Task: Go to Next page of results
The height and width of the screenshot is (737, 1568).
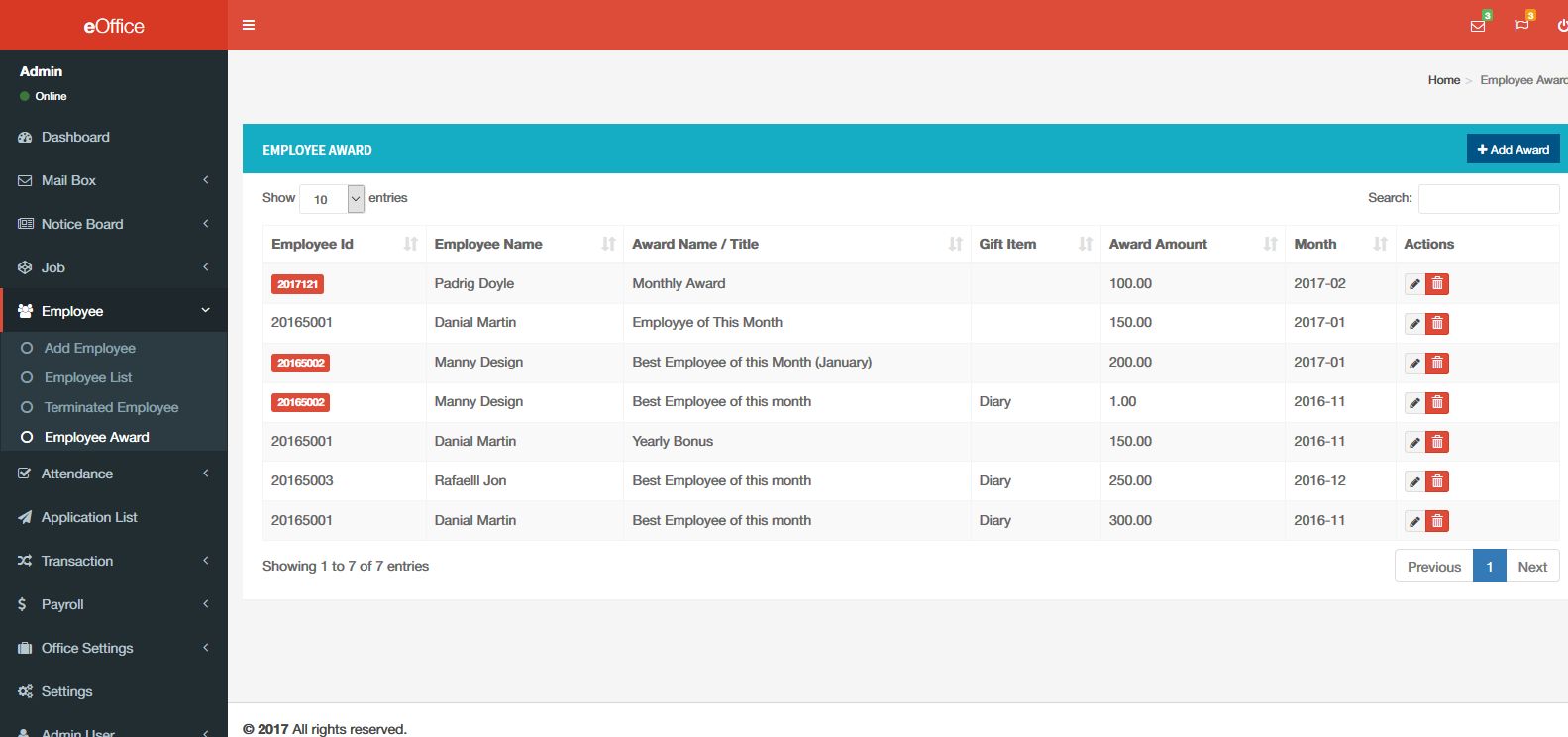Action: 1531,567
